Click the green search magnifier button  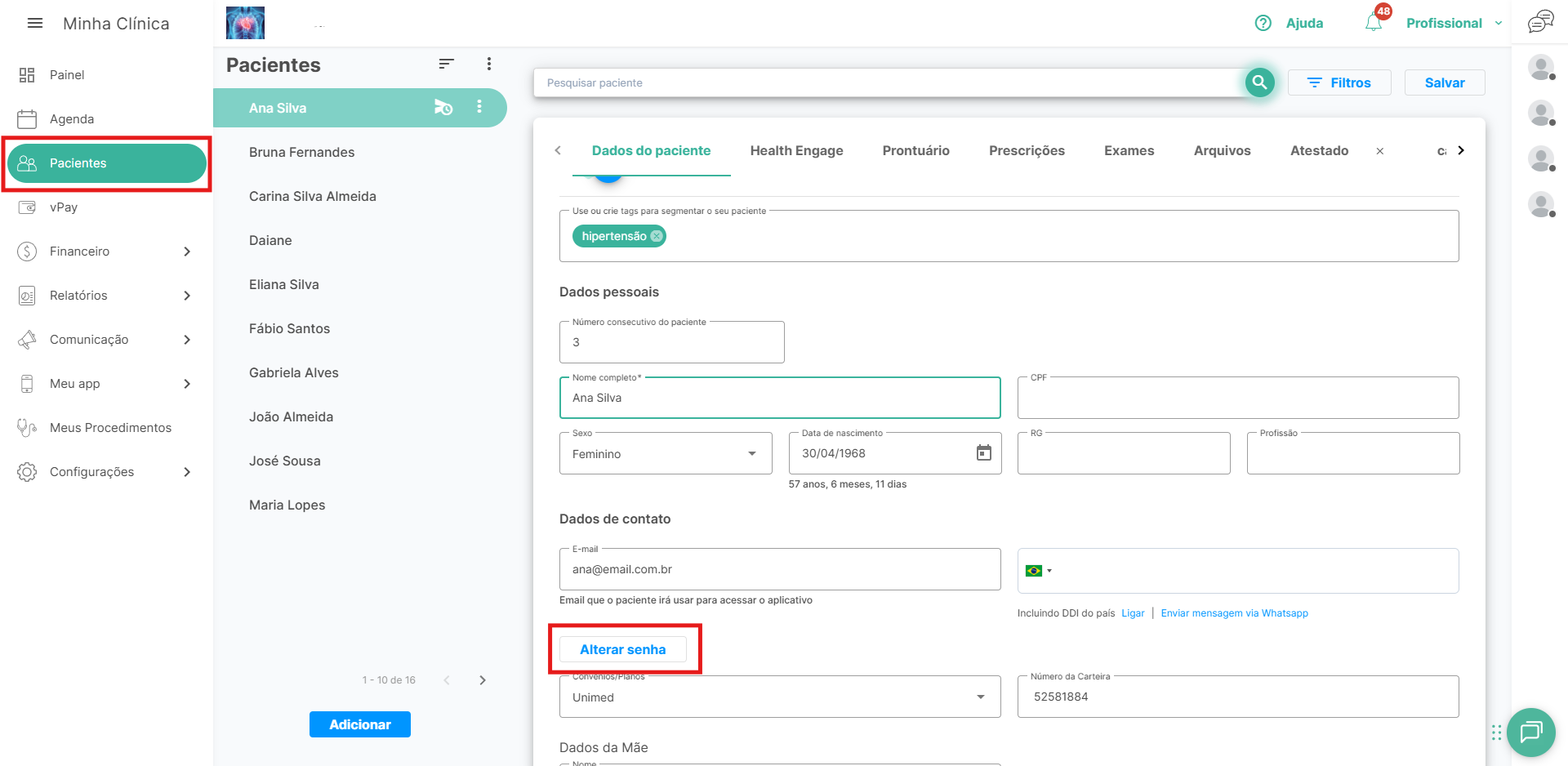pyautogui.click(x=1259, y=82)
